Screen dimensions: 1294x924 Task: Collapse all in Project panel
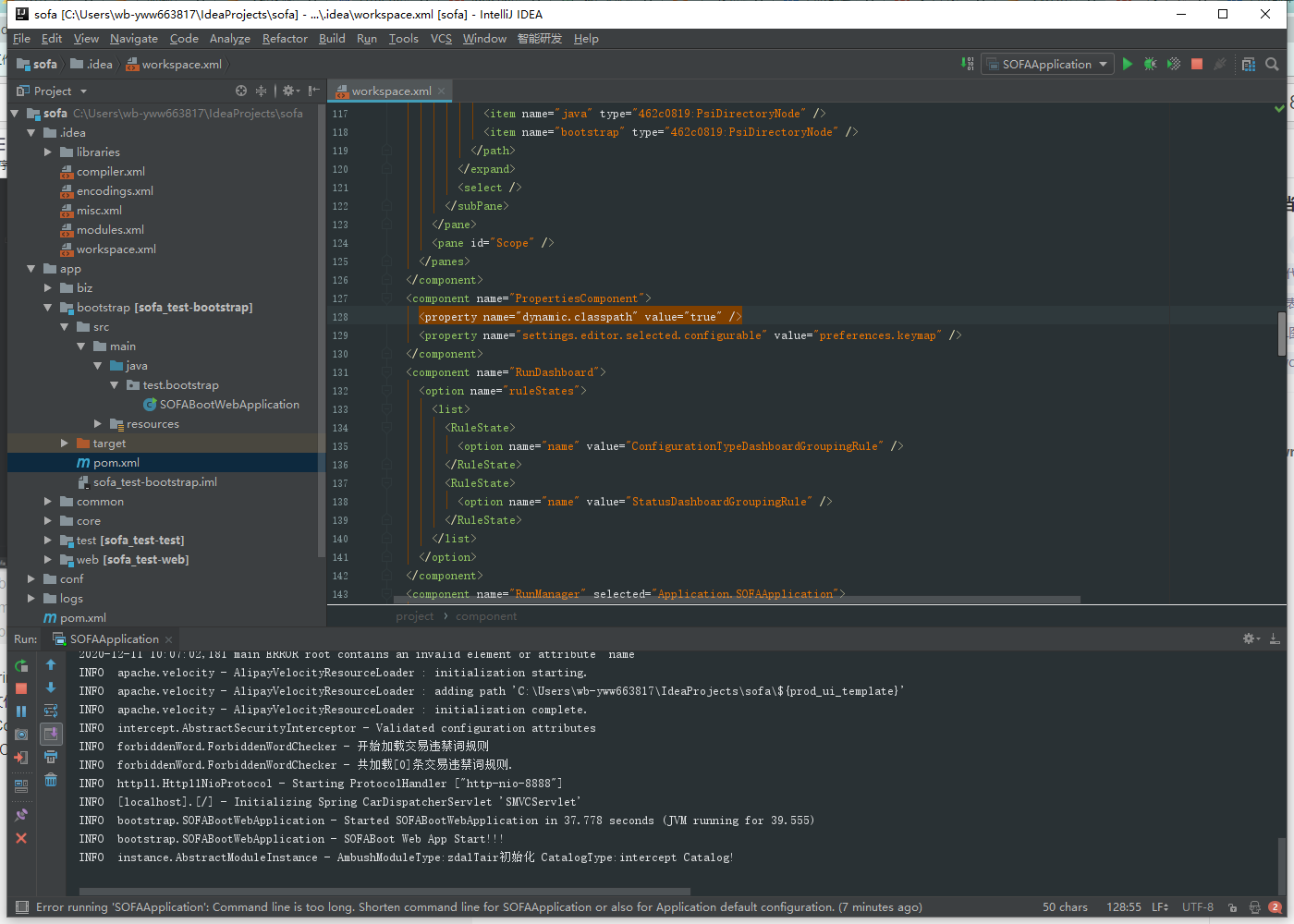[x=262, y=91]
